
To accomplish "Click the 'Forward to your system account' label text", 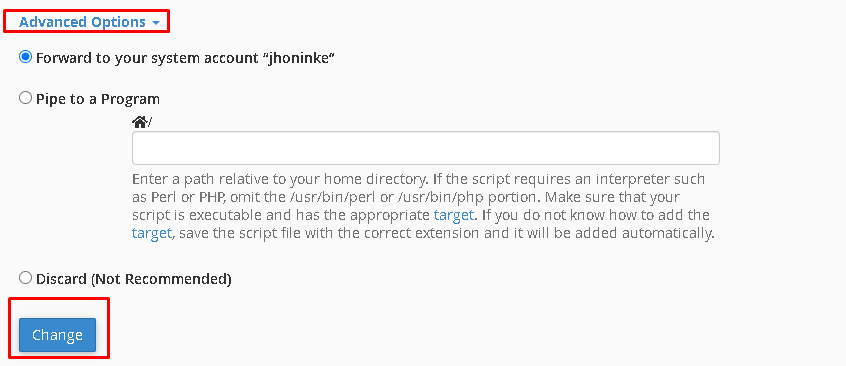I will [150, 58].
